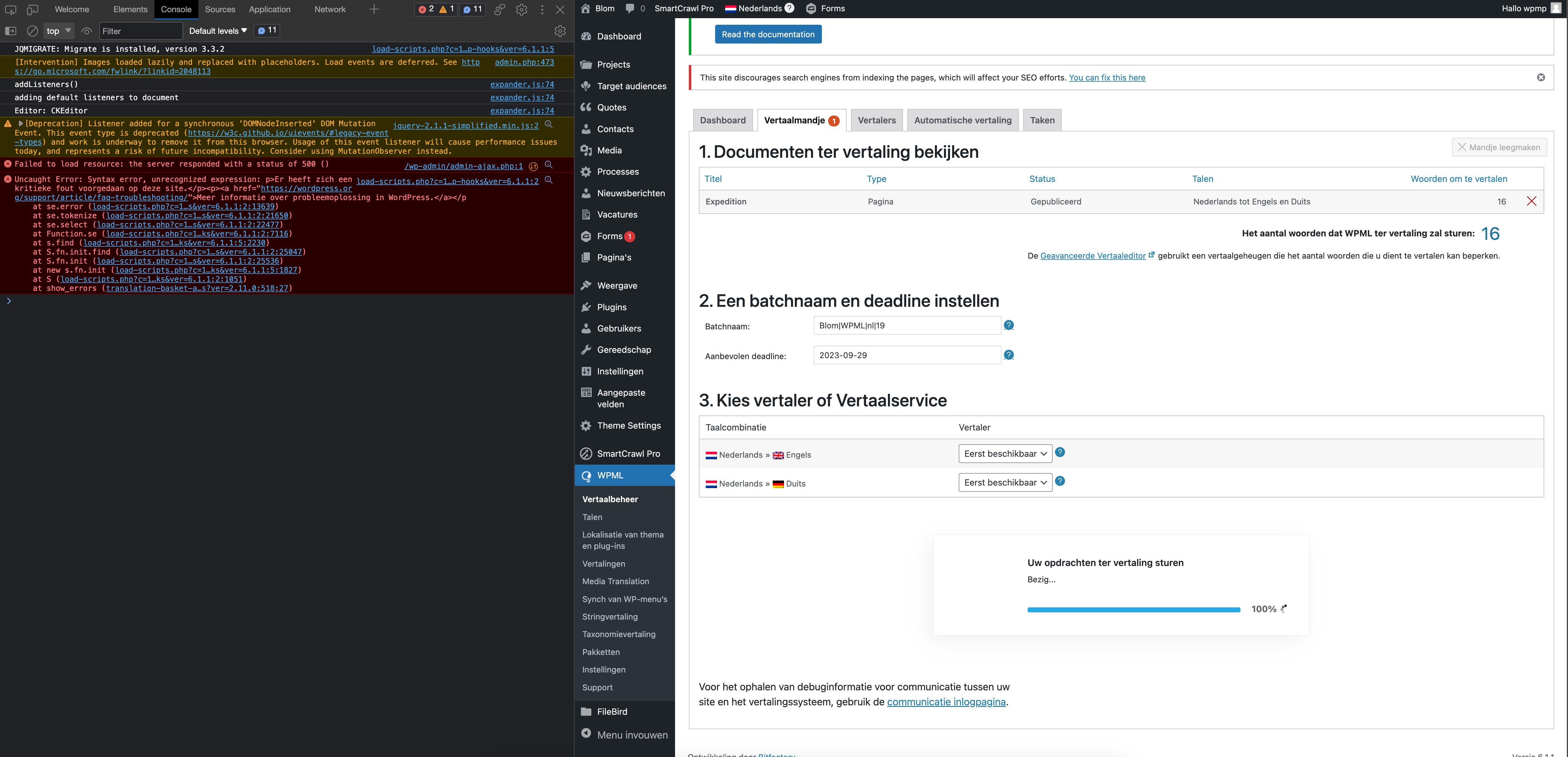The image size is (1568, 757).
Task: Open comments bubble in admin bar
Action: [635, 8]
